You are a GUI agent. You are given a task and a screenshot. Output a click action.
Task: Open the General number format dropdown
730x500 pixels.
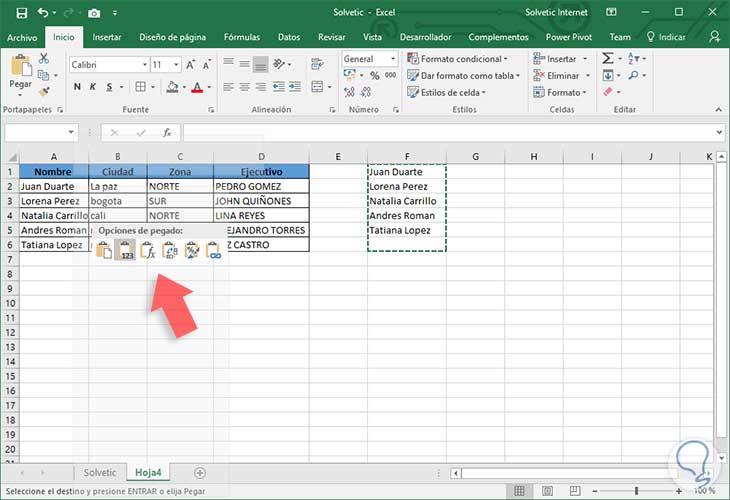coord(393,59)
